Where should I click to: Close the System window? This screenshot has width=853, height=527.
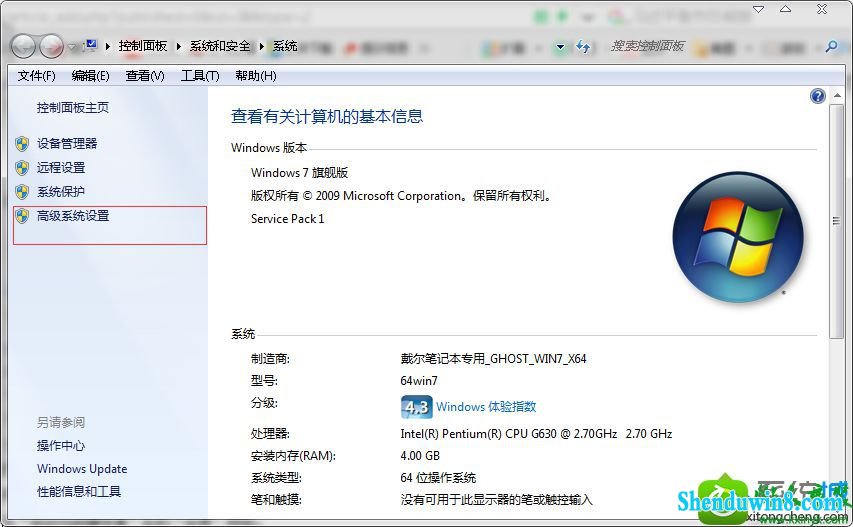[x=822, y=9]
